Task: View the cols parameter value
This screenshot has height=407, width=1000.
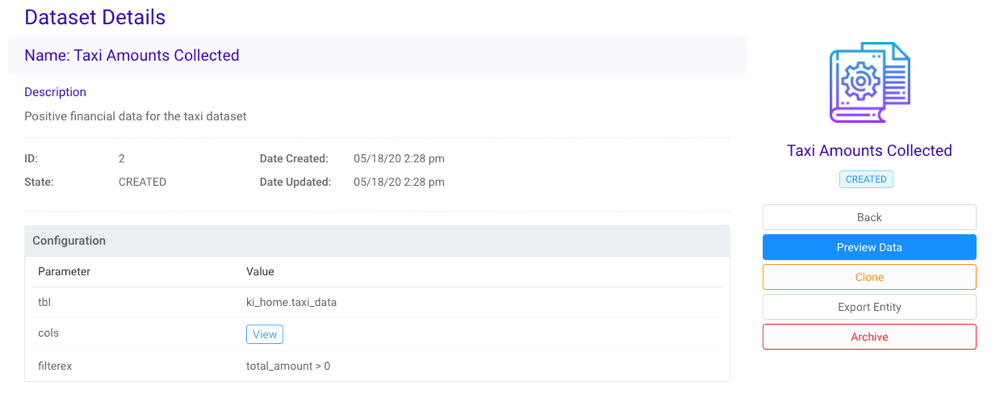Action: pyautogui.click(x=265, y=334)
